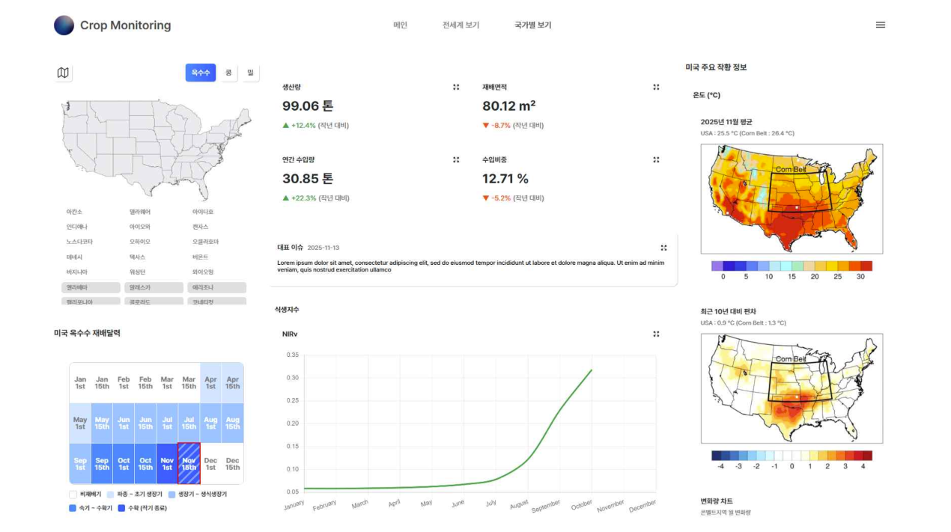The image size is (951, 532).
Task: Select the 텍사스 state link
Action: coord(137,257)
